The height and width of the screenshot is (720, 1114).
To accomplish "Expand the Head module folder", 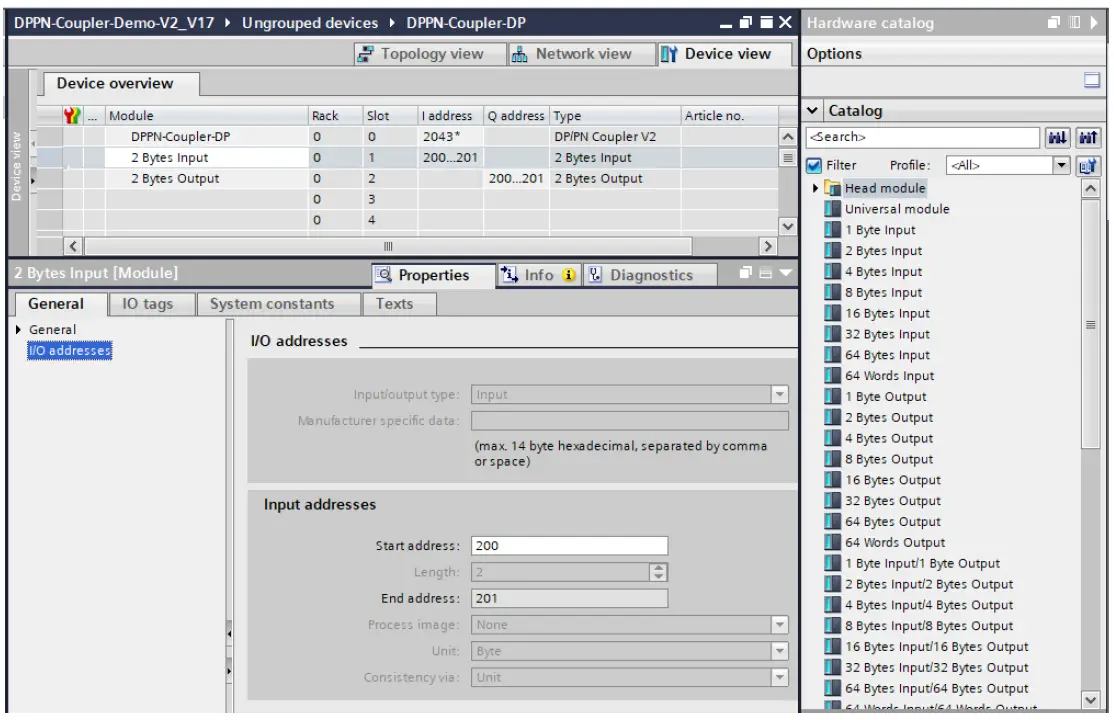I will (815, 188).
